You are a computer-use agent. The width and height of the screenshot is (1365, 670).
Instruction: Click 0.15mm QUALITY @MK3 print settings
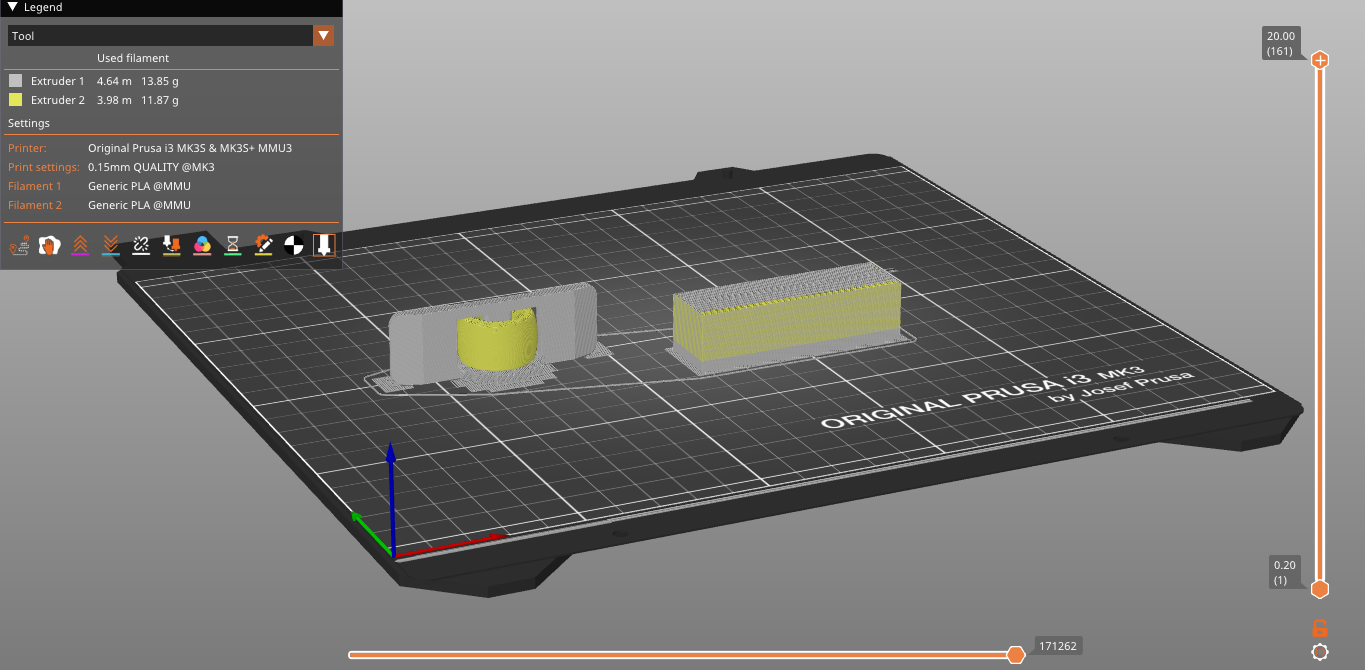[151, 167]
